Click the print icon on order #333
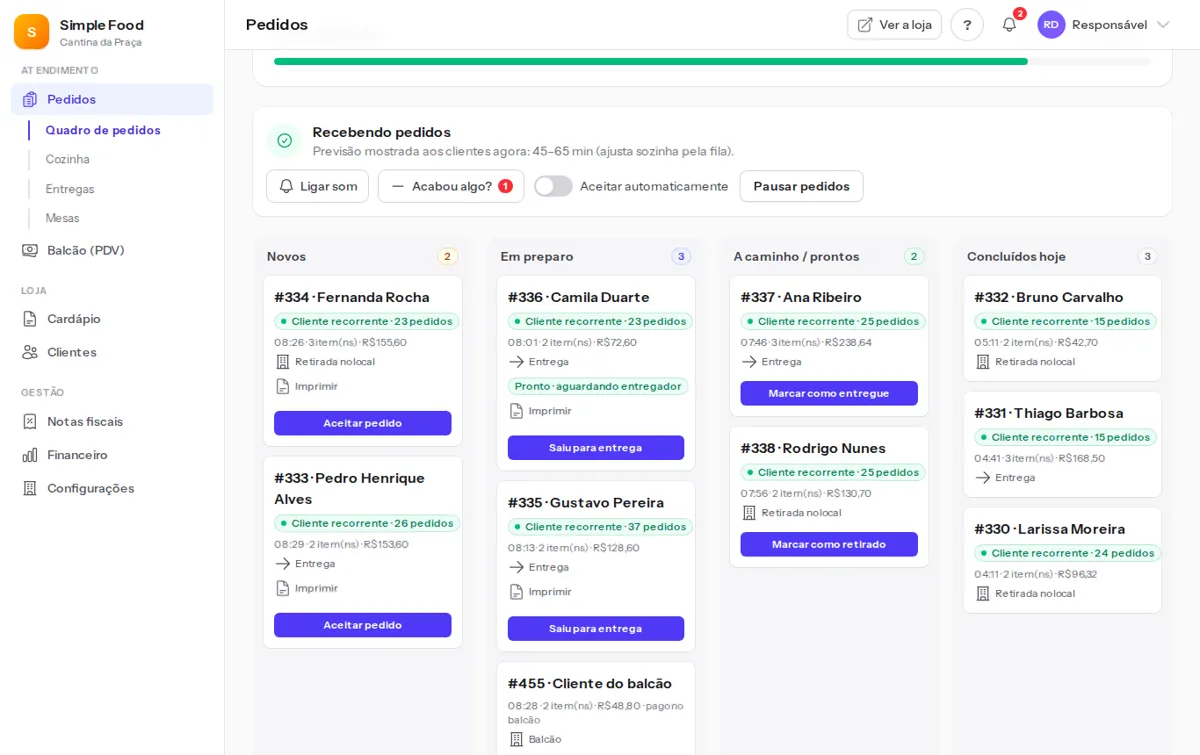1200x755 pixels. (283, 588)
